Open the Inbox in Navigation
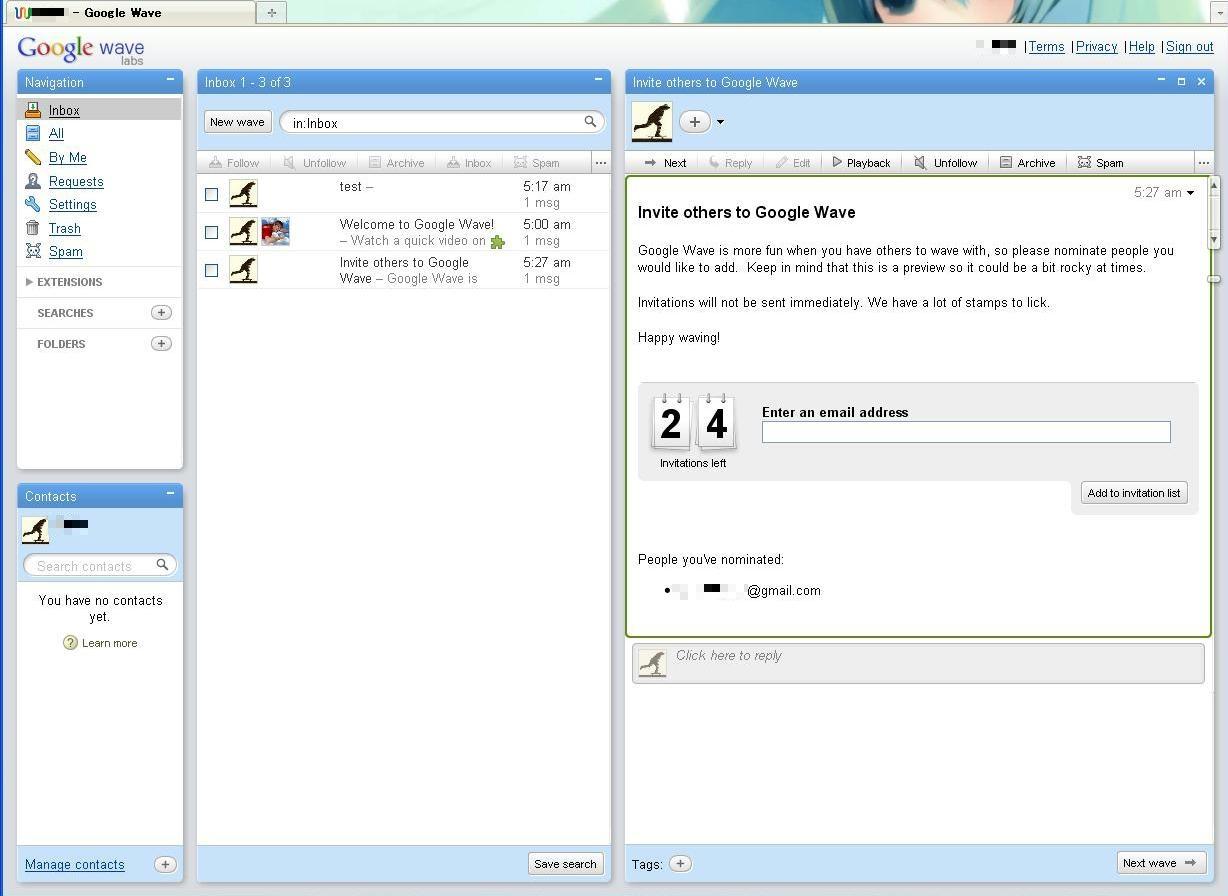Viewport: 1228px width, 896px height. (64, 110)
